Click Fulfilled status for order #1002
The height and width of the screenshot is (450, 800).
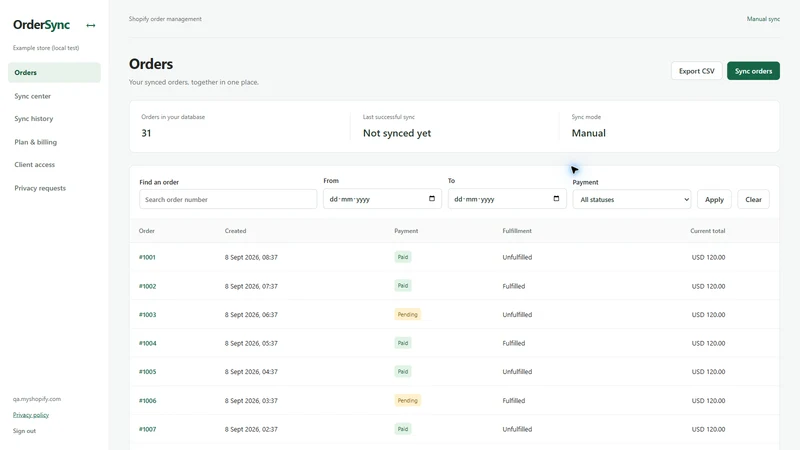514,286
